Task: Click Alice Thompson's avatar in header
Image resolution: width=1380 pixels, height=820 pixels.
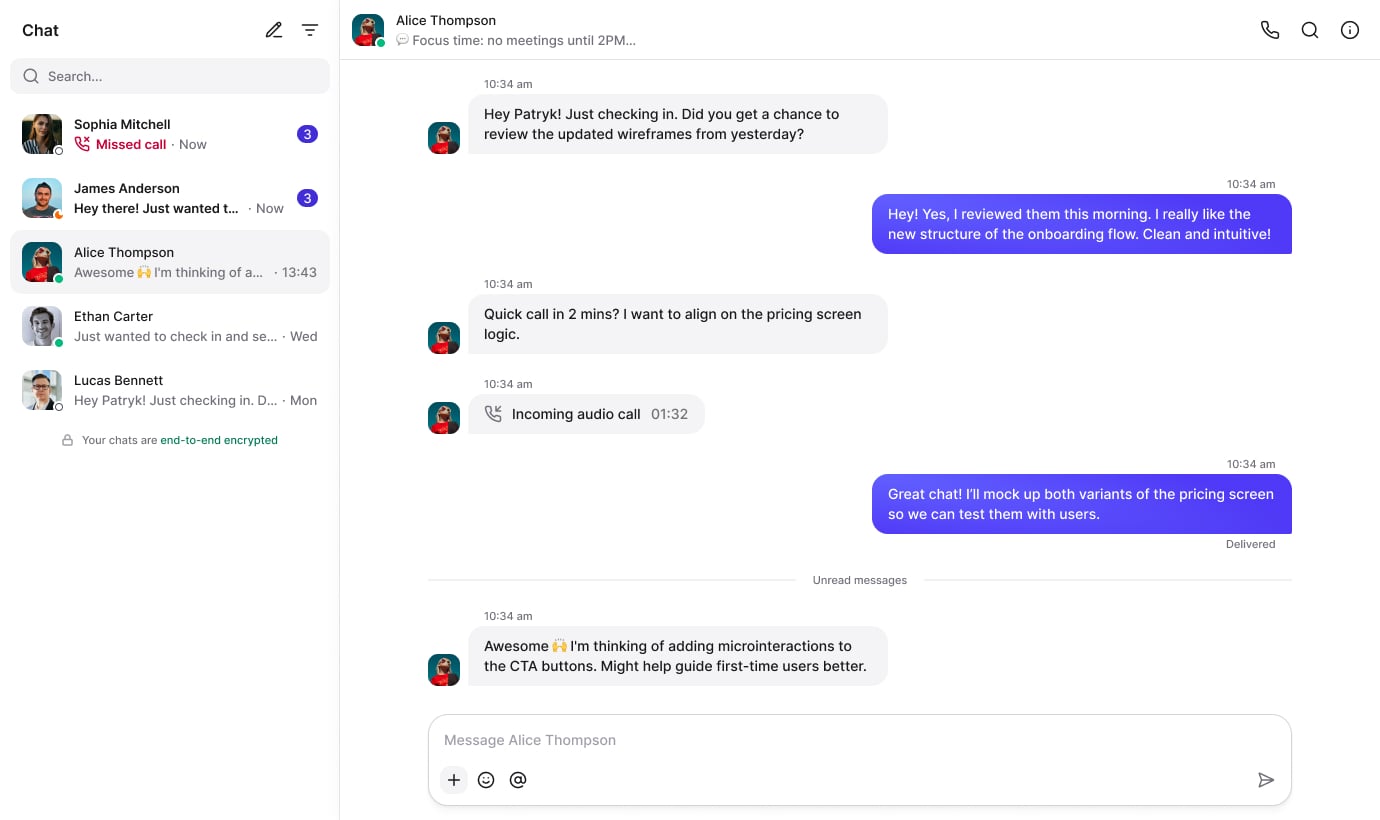Action: click(x=368, y=30)
